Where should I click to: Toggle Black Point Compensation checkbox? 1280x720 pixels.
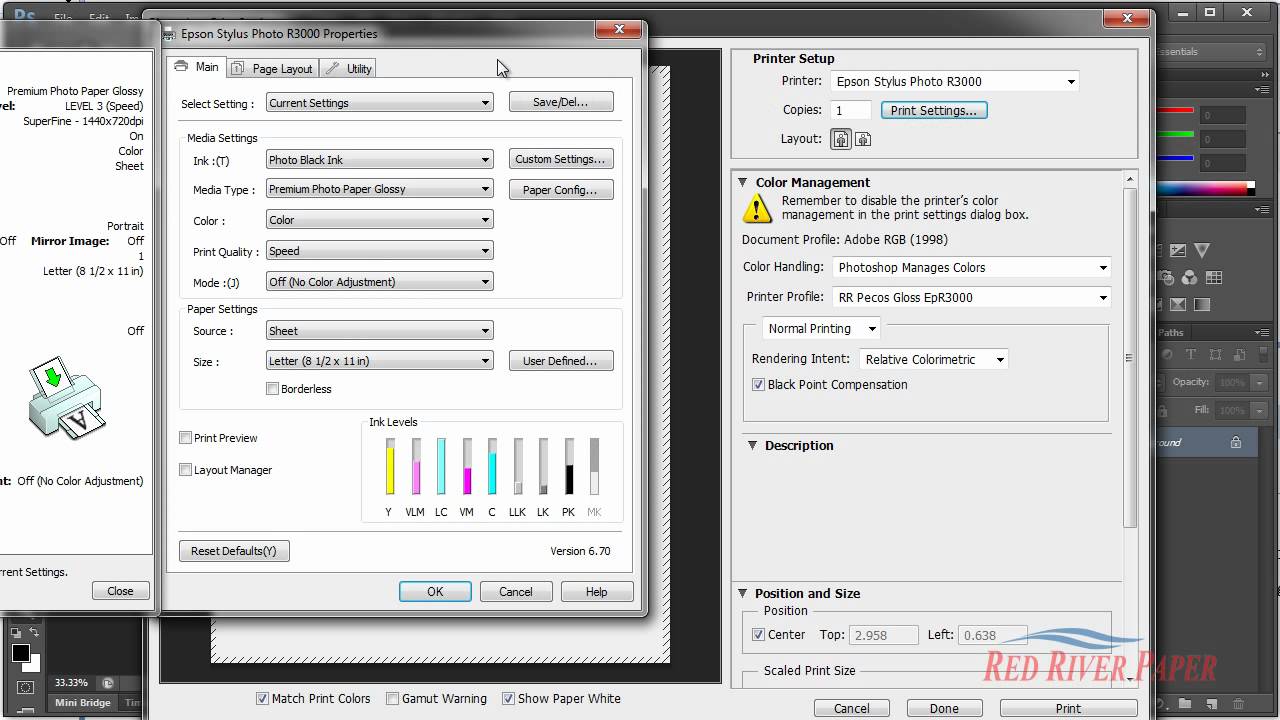(758, 385)
